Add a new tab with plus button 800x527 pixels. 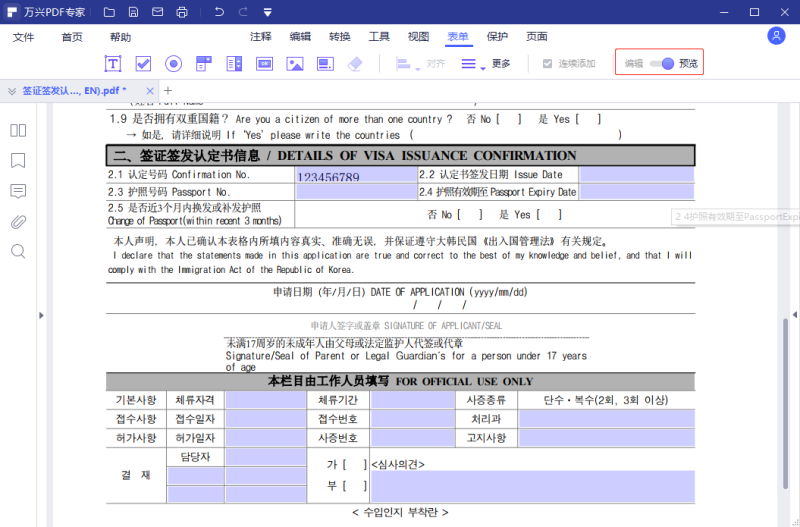(168, 91)
